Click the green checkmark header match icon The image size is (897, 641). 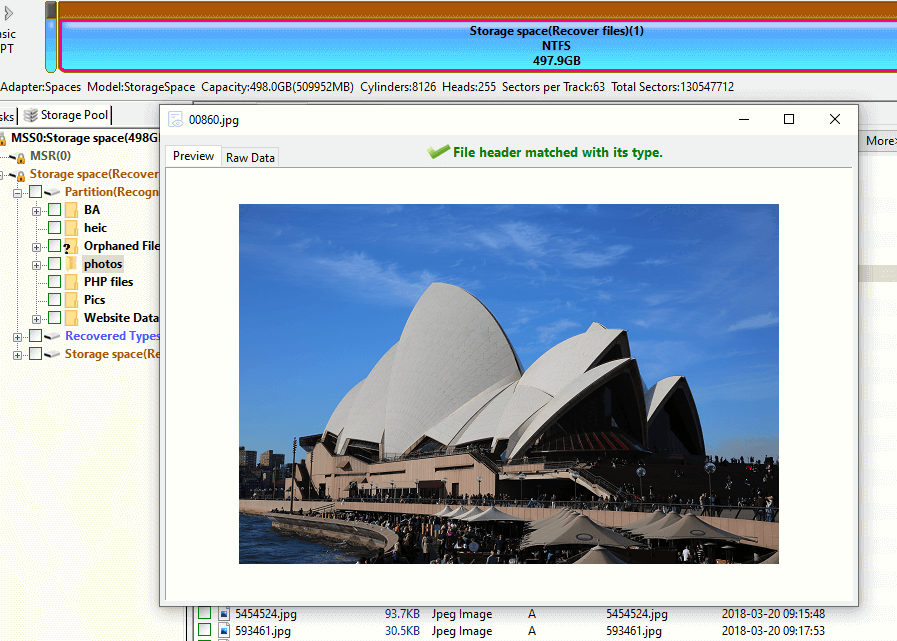[x=438, y=152]
